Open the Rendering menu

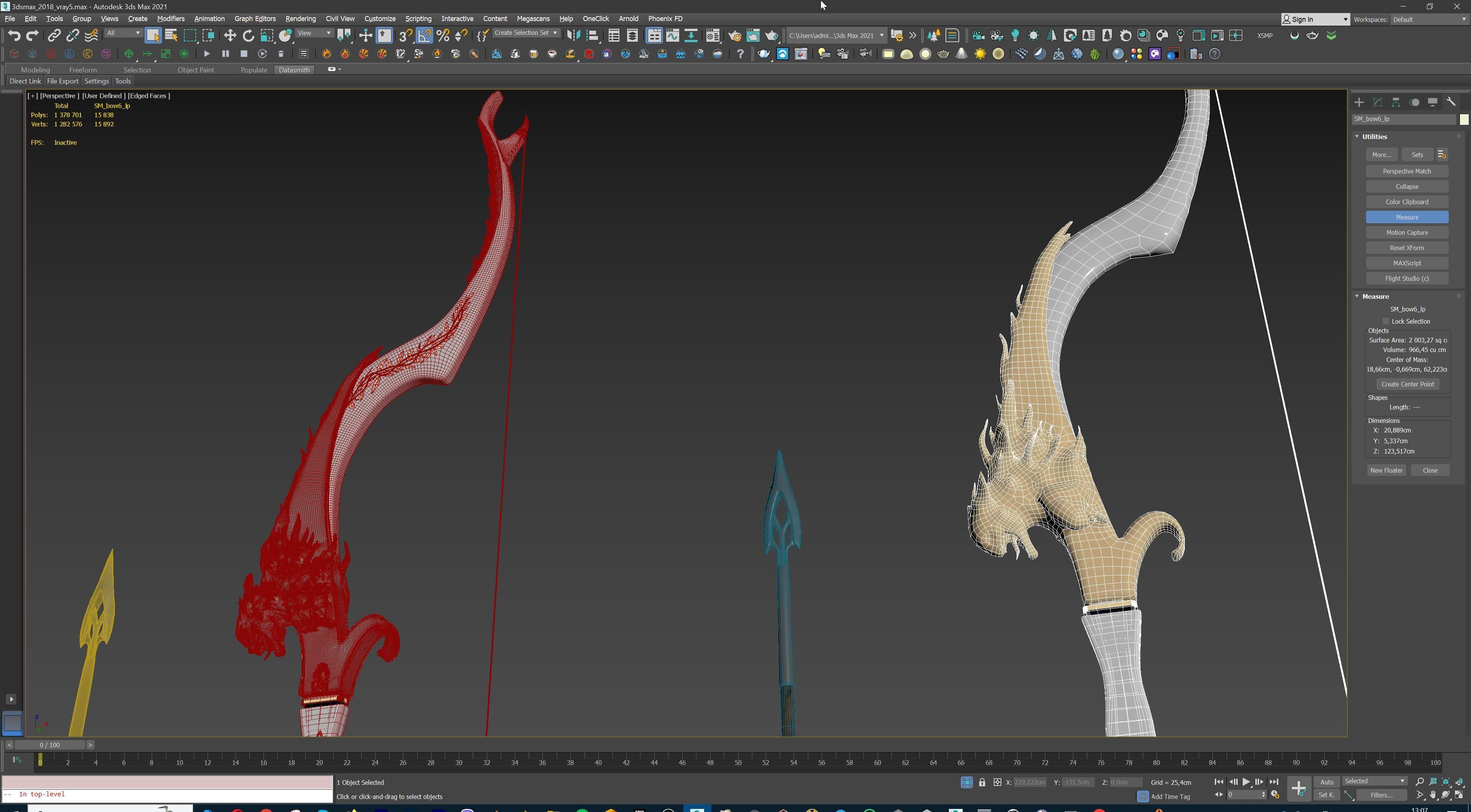300,19
